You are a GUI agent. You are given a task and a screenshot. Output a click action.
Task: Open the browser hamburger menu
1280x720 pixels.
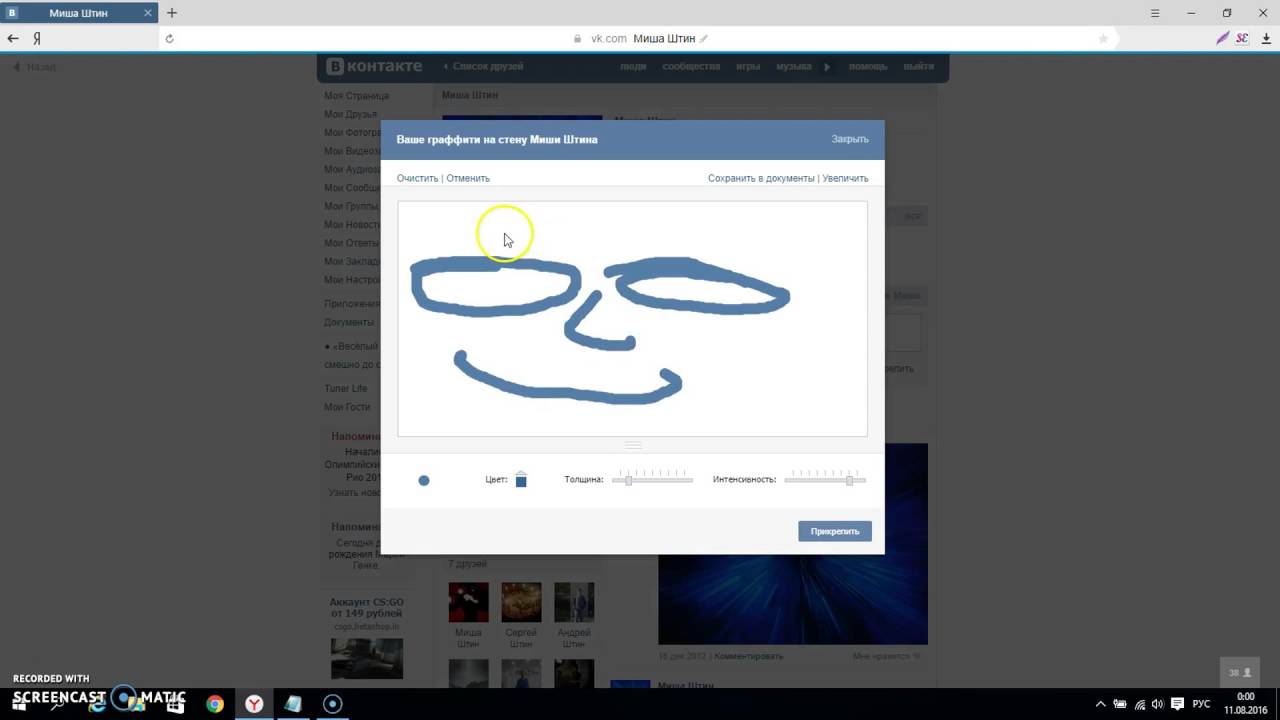pyautogui.click(x=1155, y=13)
